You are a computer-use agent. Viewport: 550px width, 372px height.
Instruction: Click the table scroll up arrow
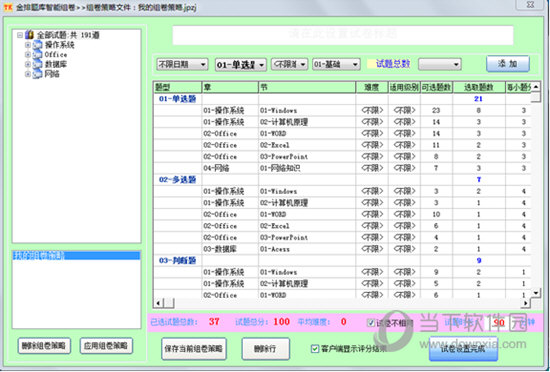point(536,87)
